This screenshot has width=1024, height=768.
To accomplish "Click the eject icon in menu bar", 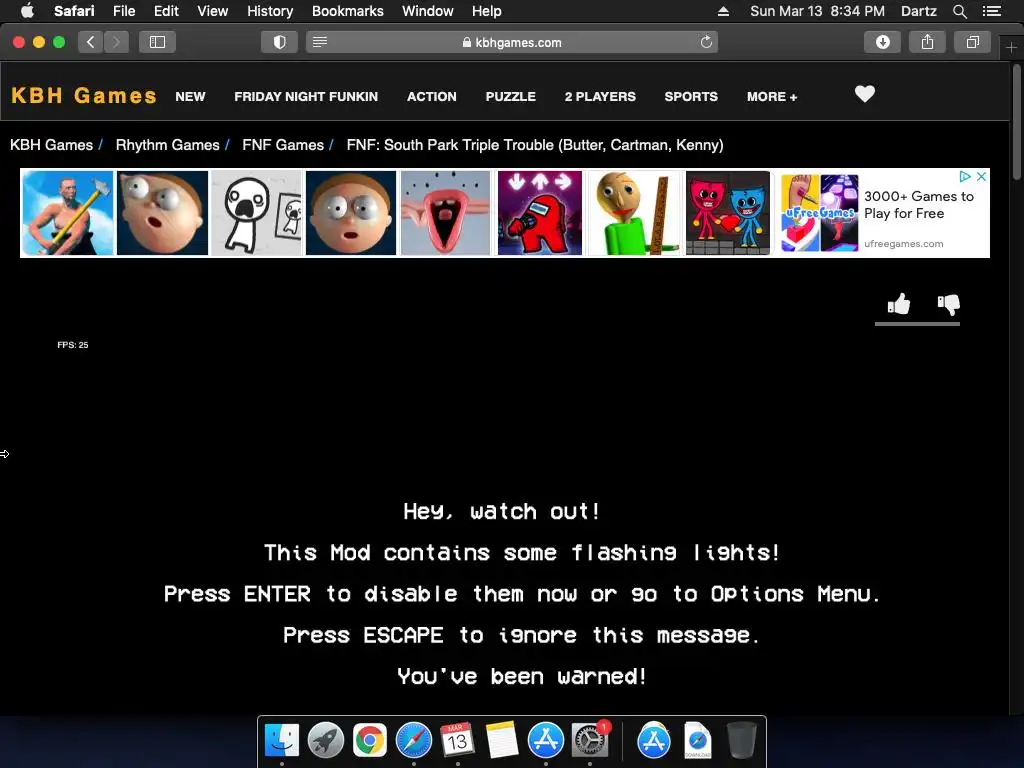I will (x=723, y=11).
